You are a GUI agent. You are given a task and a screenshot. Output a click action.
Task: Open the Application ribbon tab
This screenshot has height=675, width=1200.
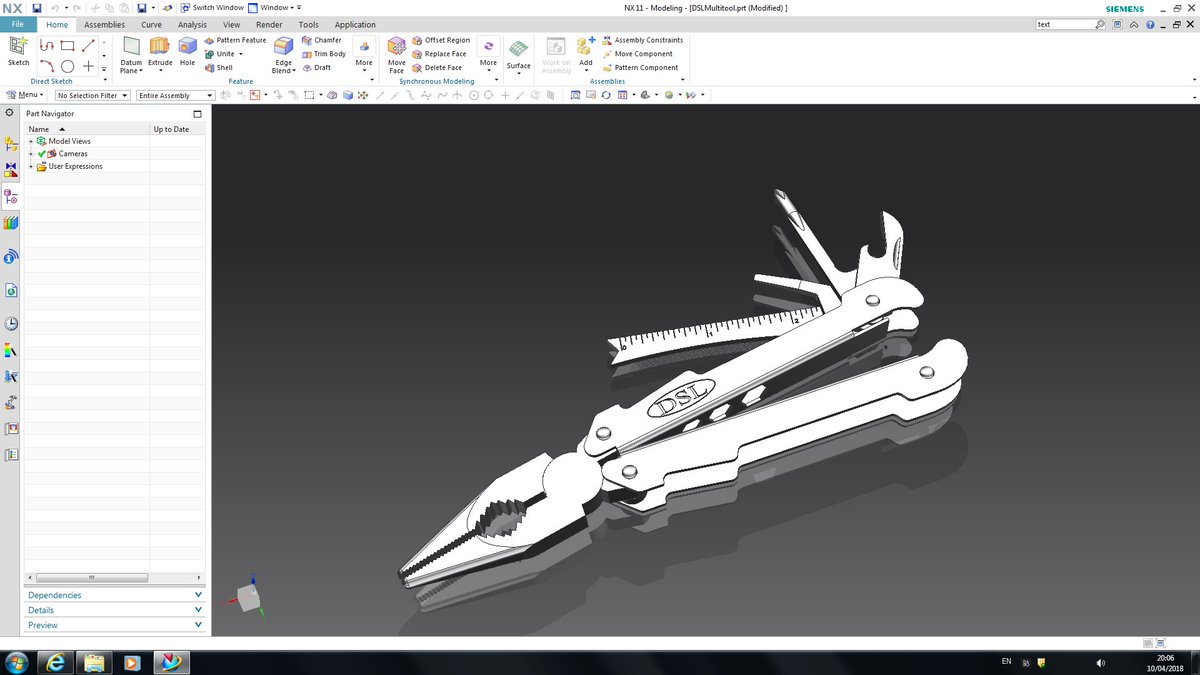point(355,24)
